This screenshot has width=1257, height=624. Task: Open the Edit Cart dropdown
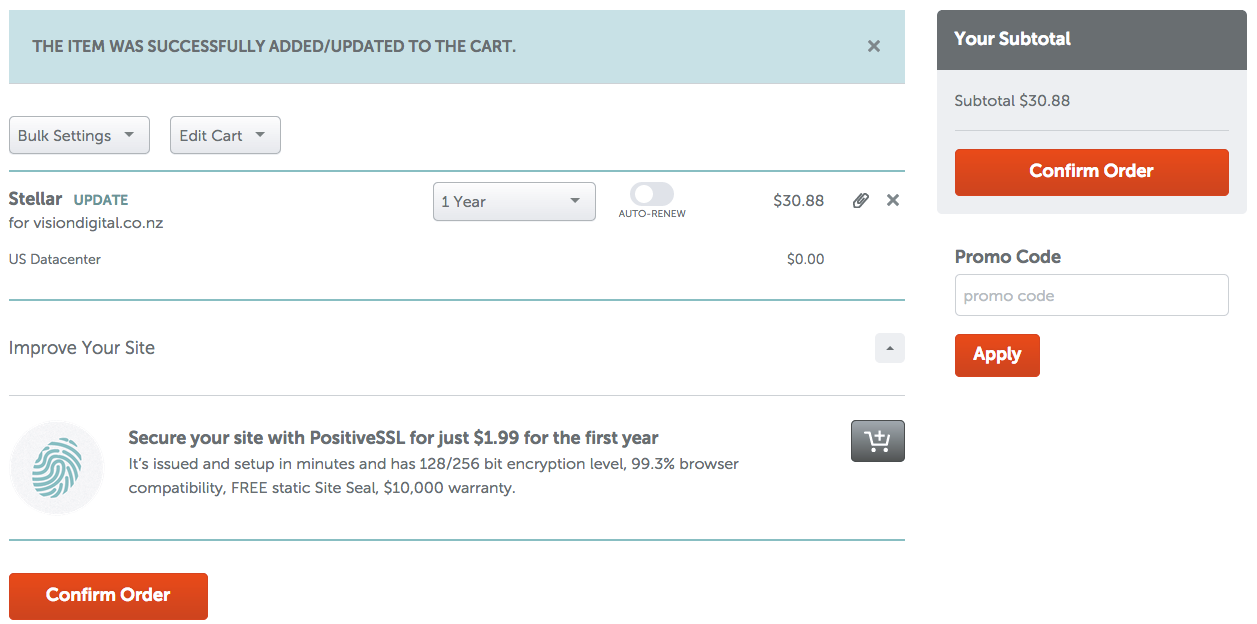coord(225,135)
